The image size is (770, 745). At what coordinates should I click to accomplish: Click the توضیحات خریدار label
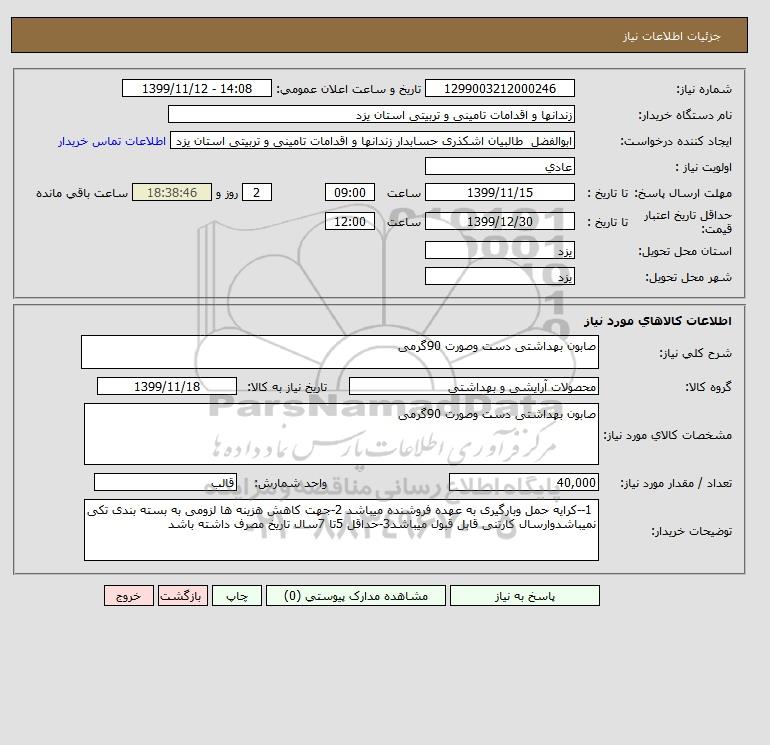tap(692, 531)
